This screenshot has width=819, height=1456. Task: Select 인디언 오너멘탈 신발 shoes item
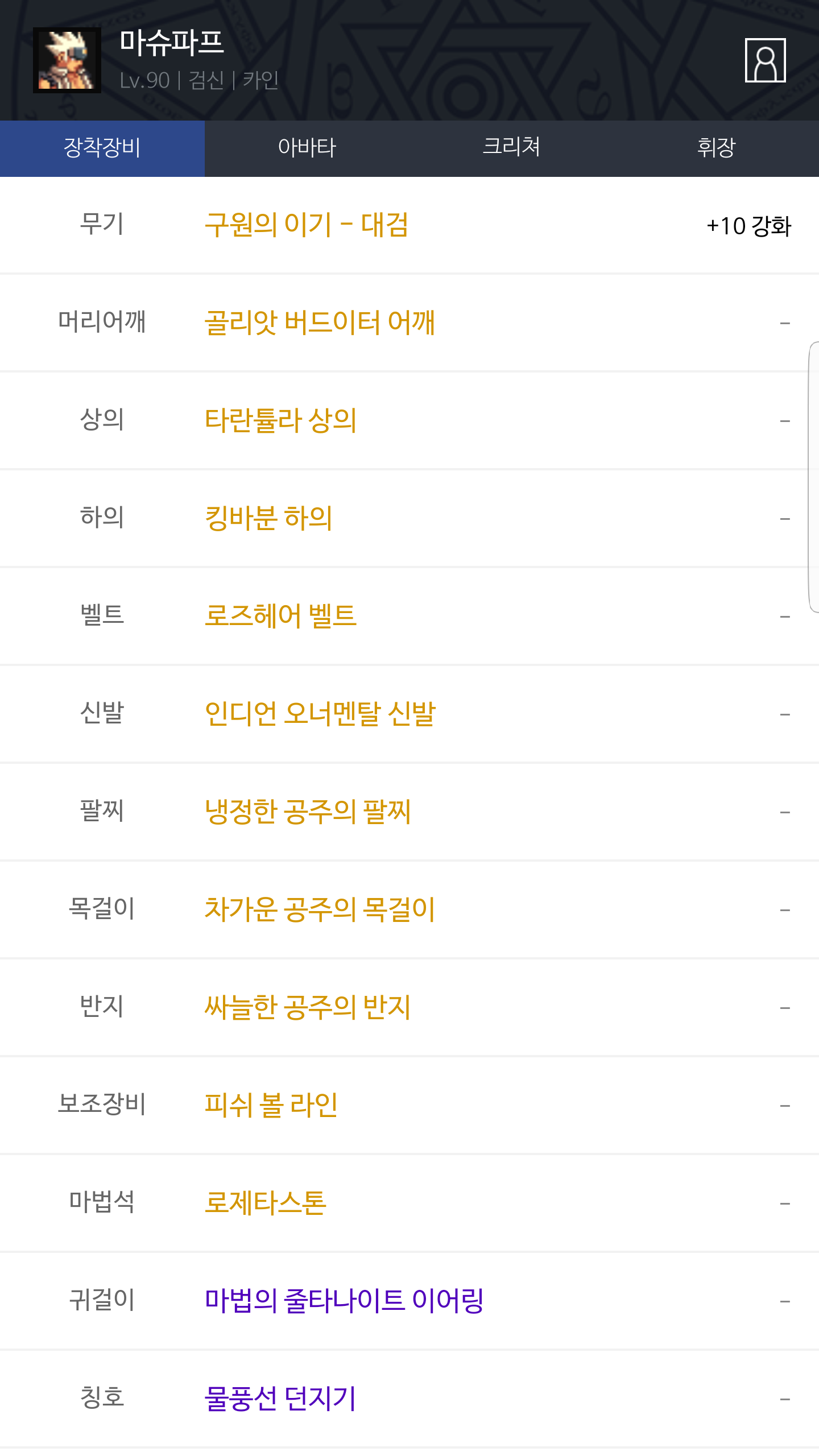320,714
